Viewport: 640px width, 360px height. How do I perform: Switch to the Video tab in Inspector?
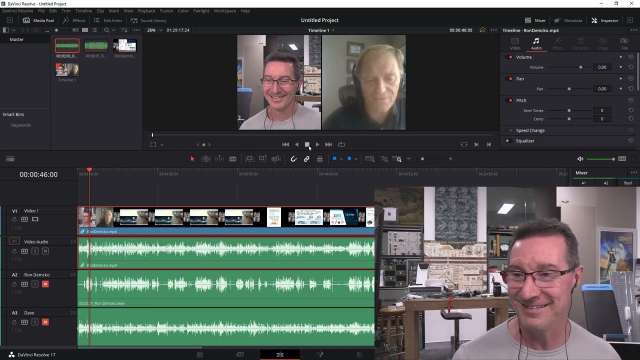515,43
